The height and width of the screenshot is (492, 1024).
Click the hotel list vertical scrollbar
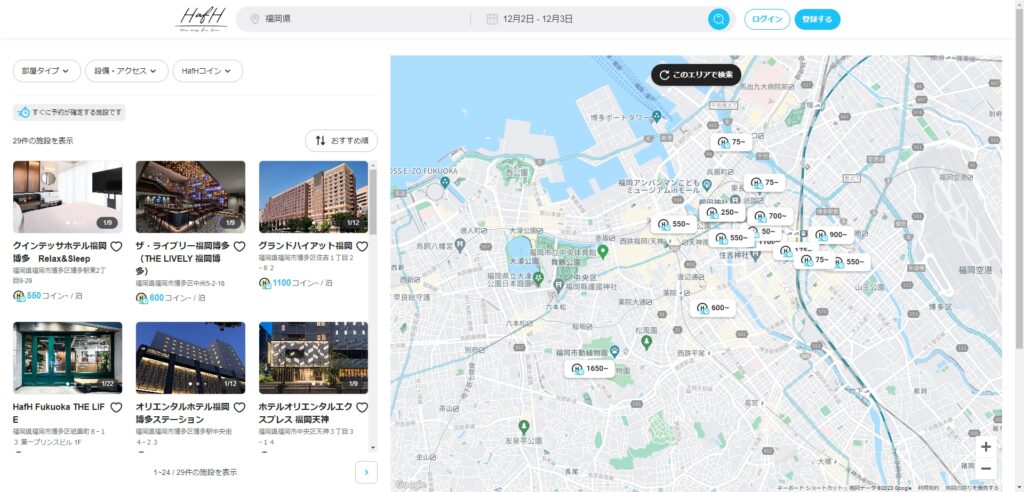click(x=373, y=202)
